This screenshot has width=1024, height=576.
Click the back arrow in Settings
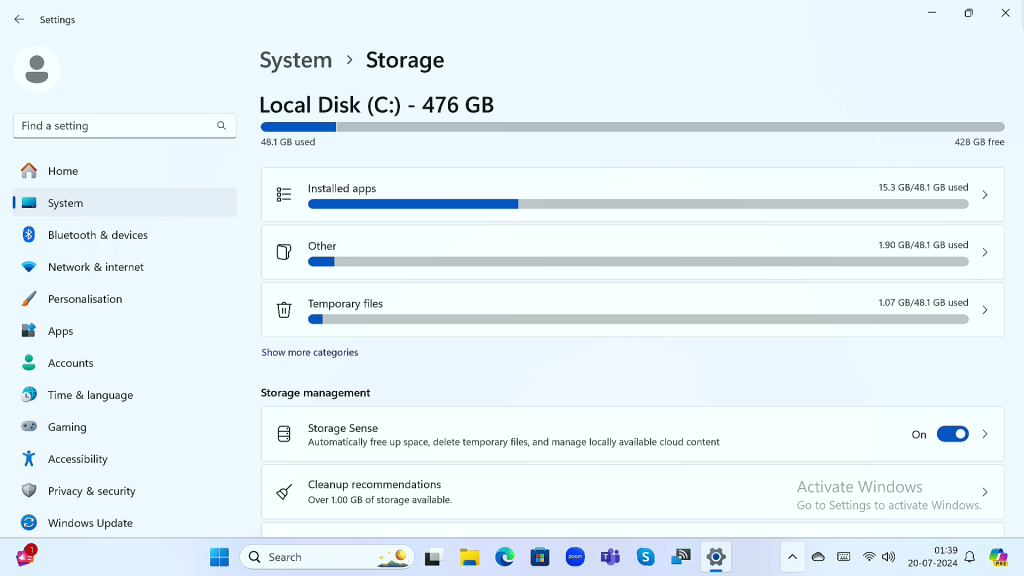click(x=19, y=19)
